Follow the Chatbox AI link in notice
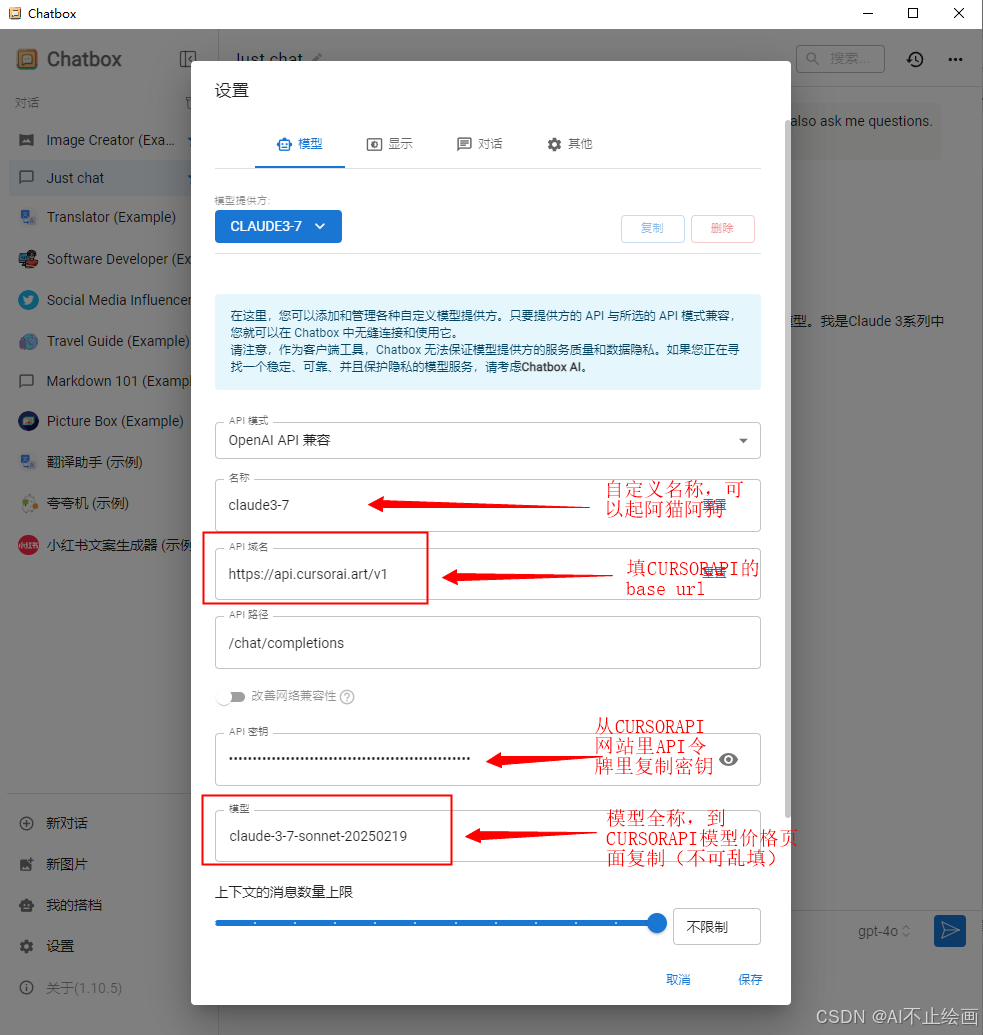Viewport: 983px width, 1035px height. tap(553, 367)
